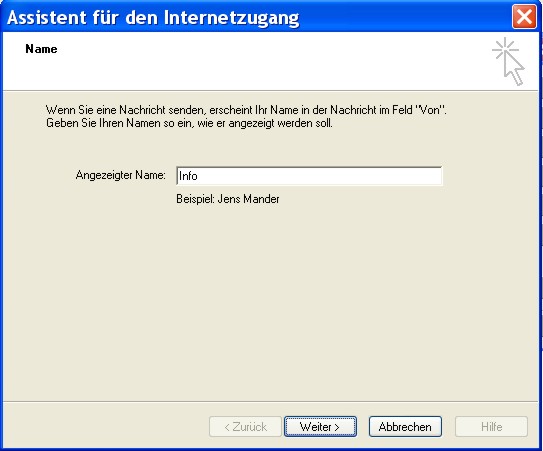Click the disabled Hilfe button
The height and width of the screenshot is (451, 543).
pos(491,426)
